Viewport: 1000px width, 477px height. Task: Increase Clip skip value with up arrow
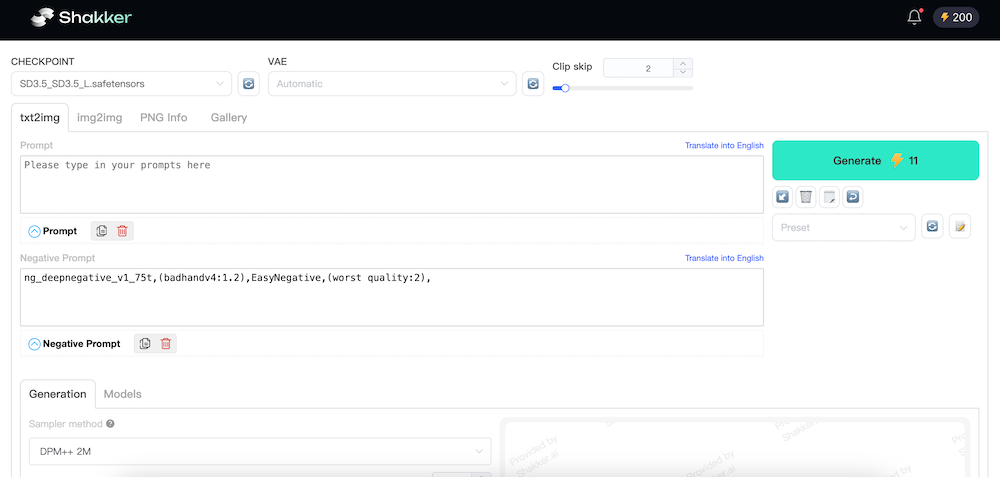pyautogui.click(x=683, y=63)
